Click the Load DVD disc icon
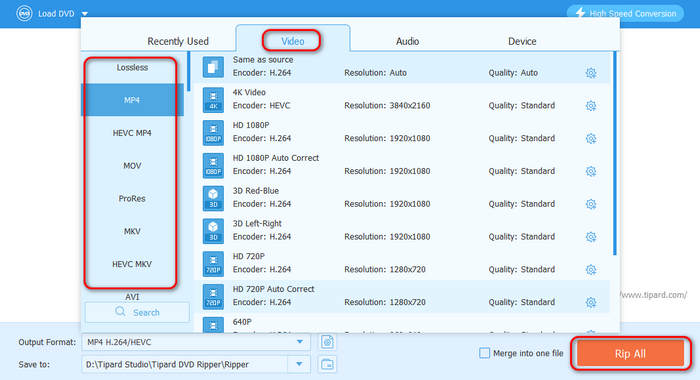This screenshot has width=700, height=380. (24, 13)
